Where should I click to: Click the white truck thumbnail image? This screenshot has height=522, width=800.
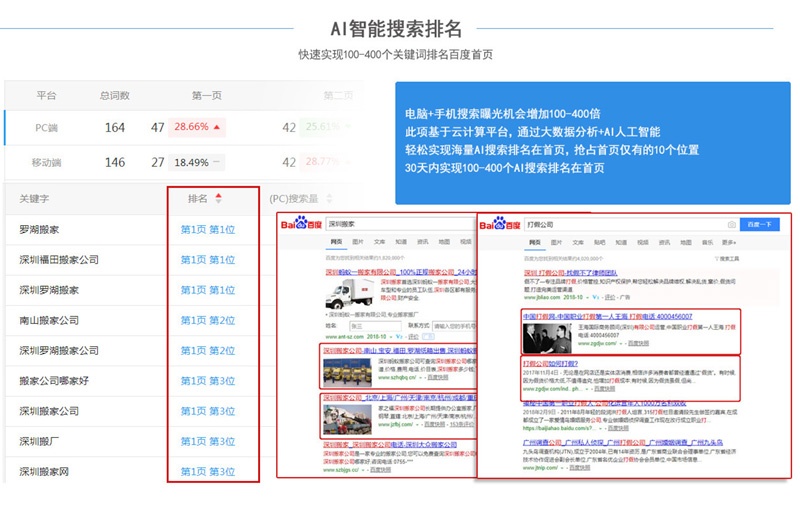click(x=345, y=294)
